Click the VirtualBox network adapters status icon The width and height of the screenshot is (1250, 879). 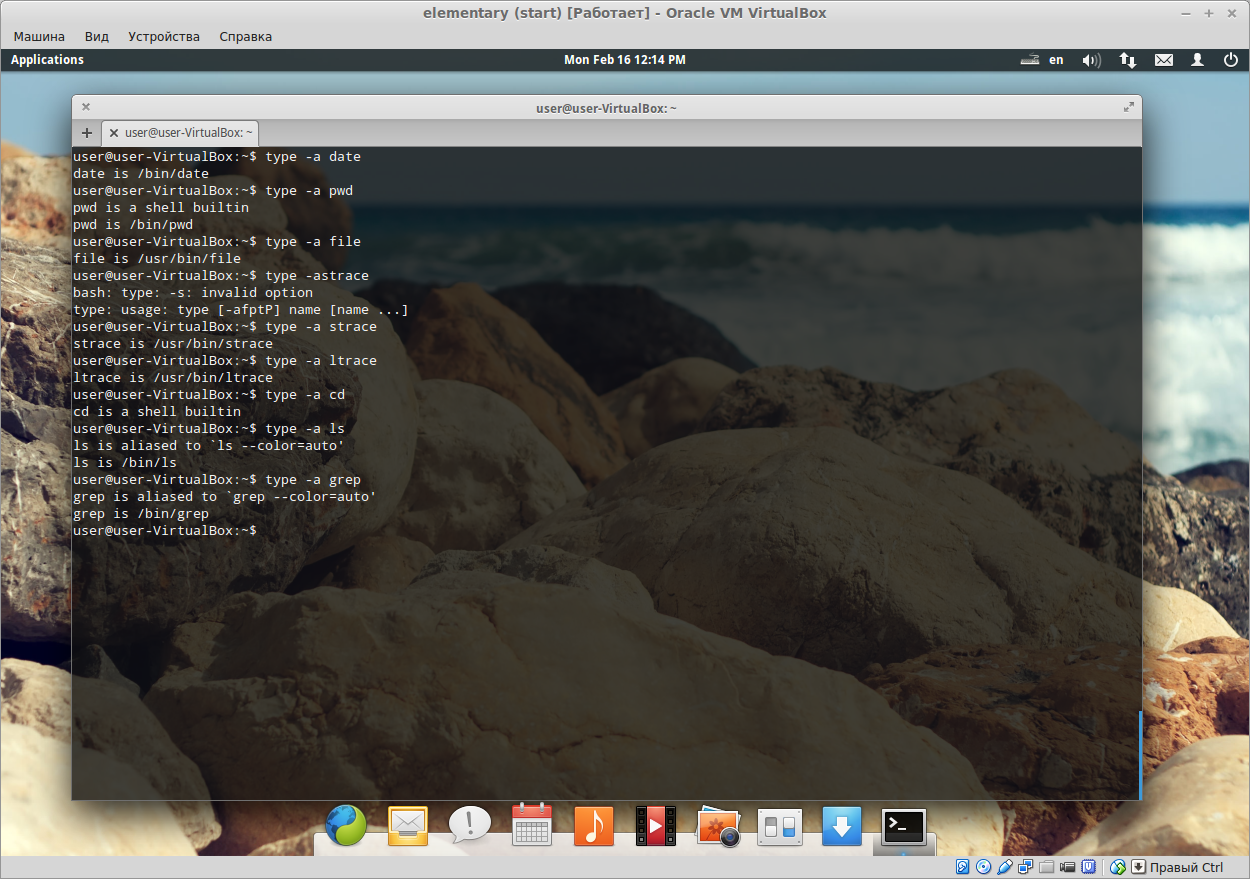pos(1026,867)
